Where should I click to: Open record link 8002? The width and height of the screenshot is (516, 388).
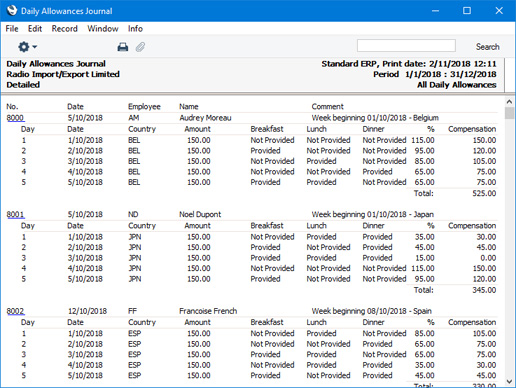click(15, 311)
